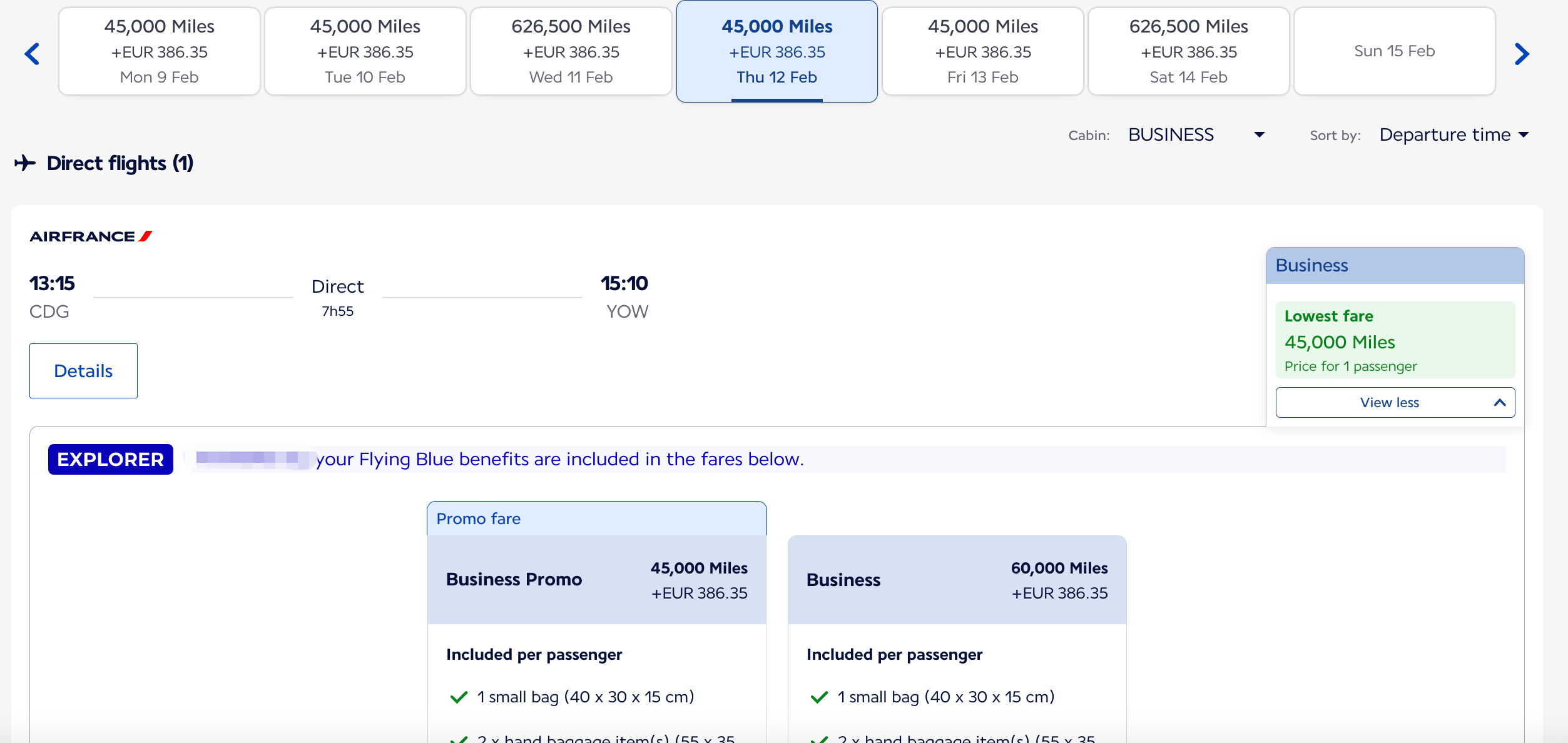Click the airplane icon beside Direct flights
This screenshot has width=1568, height=743.
[25, 163]
